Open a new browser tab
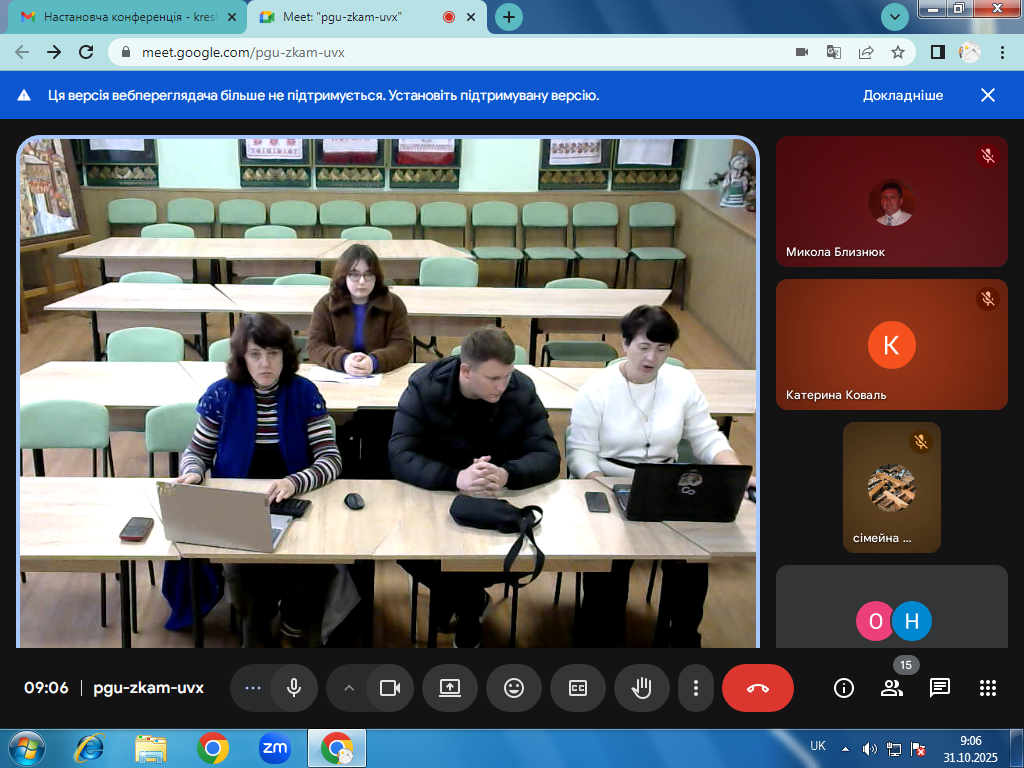 [x=509, y=17]
